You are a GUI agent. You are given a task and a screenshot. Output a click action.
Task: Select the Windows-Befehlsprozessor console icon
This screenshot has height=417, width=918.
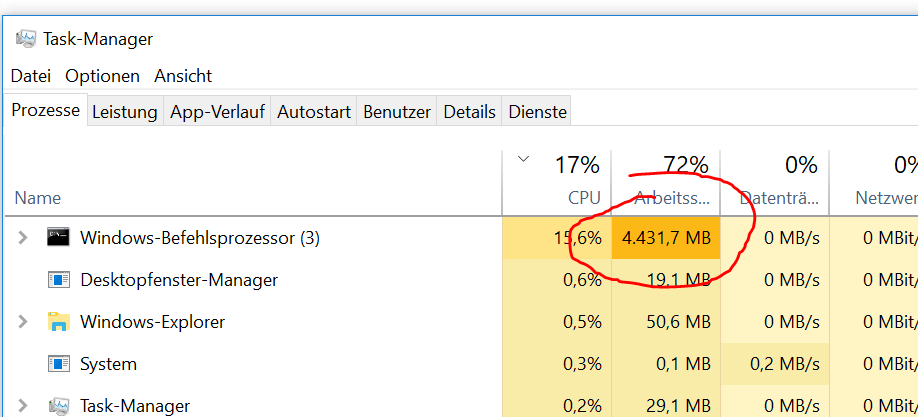59,237
